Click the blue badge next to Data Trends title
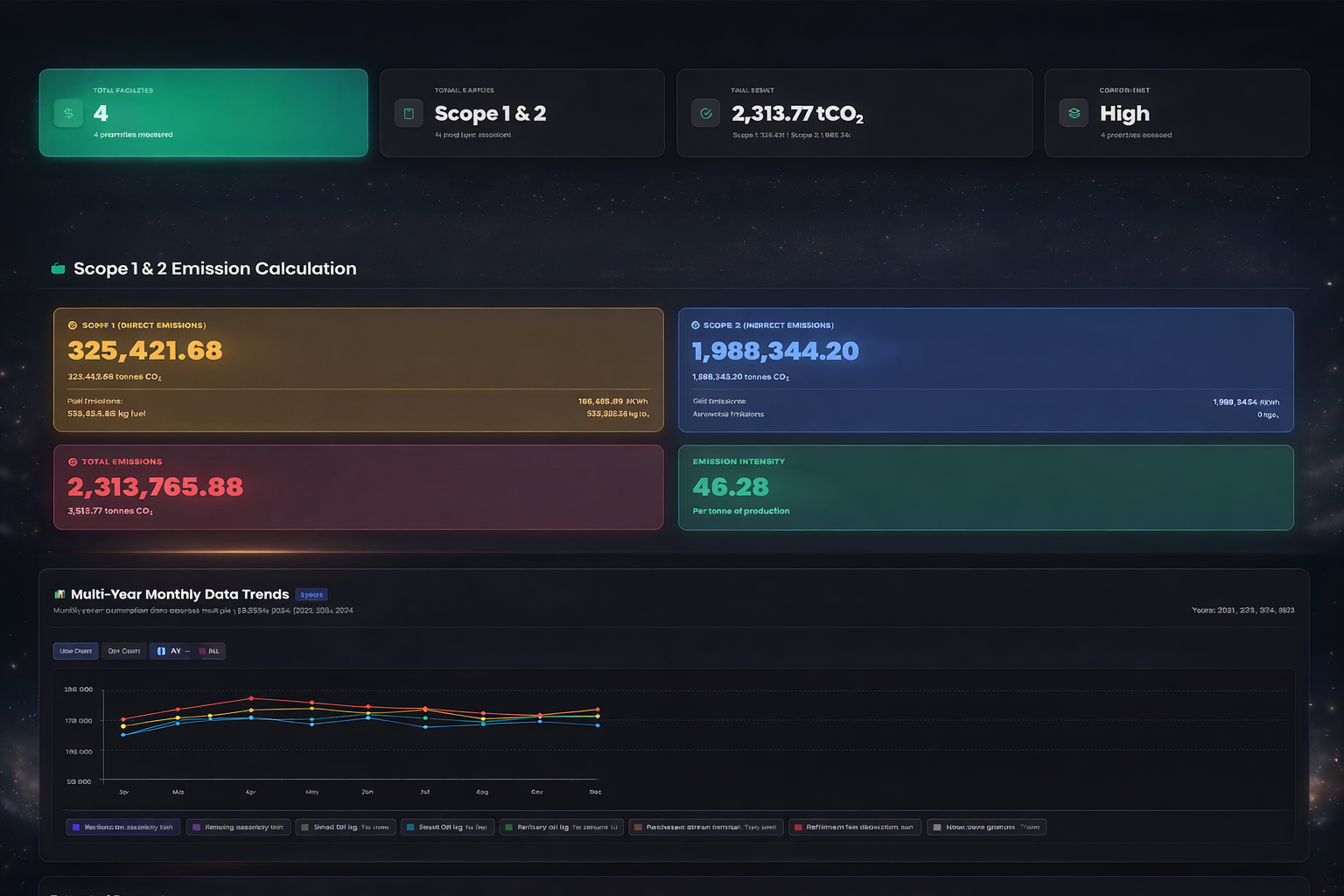This screenshot has height=896, width=1344. (311, 595)
